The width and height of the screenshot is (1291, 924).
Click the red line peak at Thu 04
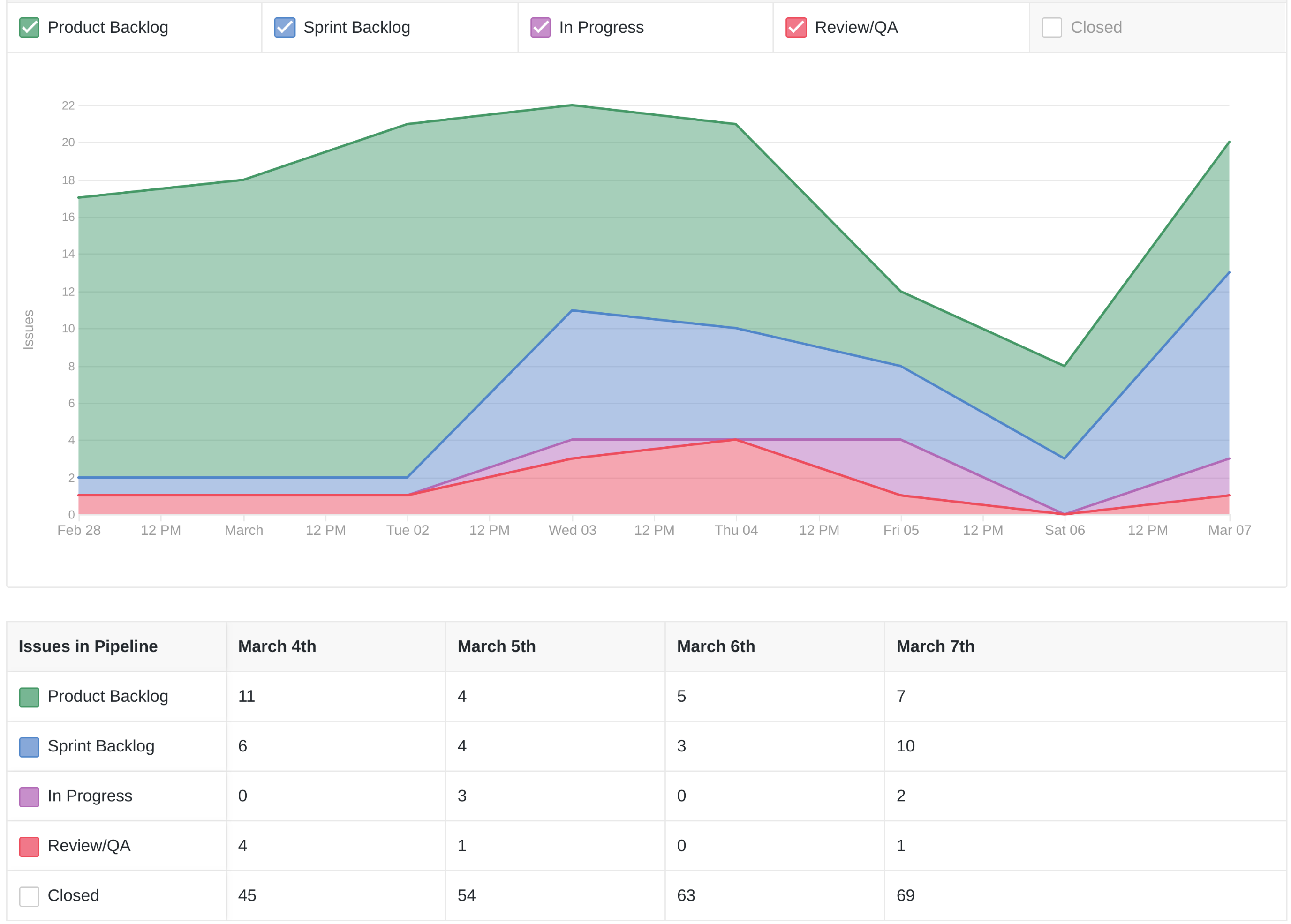736,439
